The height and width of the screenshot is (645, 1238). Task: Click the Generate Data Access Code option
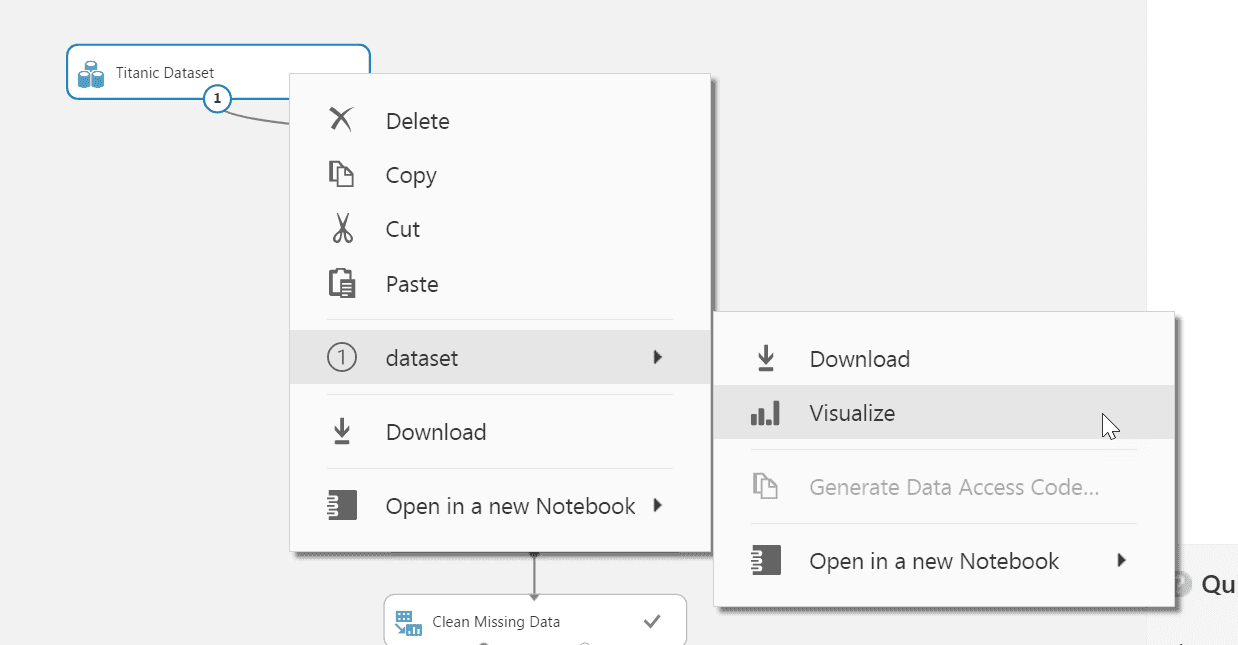coord(954,488)
